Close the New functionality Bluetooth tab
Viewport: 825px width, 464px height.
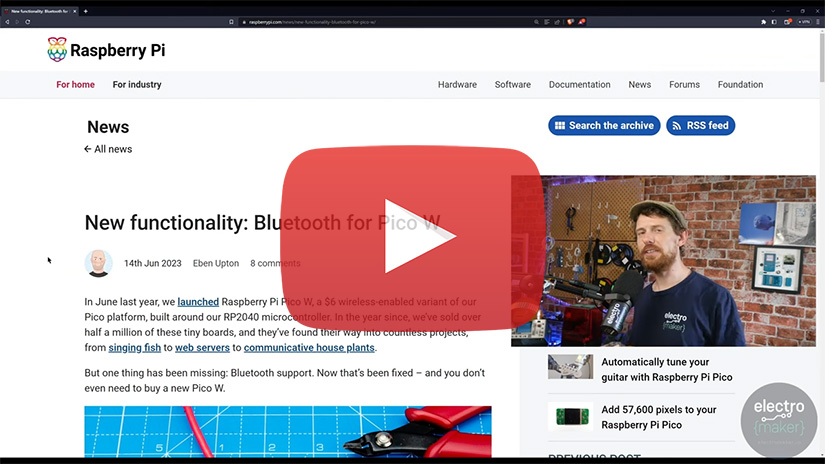75,11
